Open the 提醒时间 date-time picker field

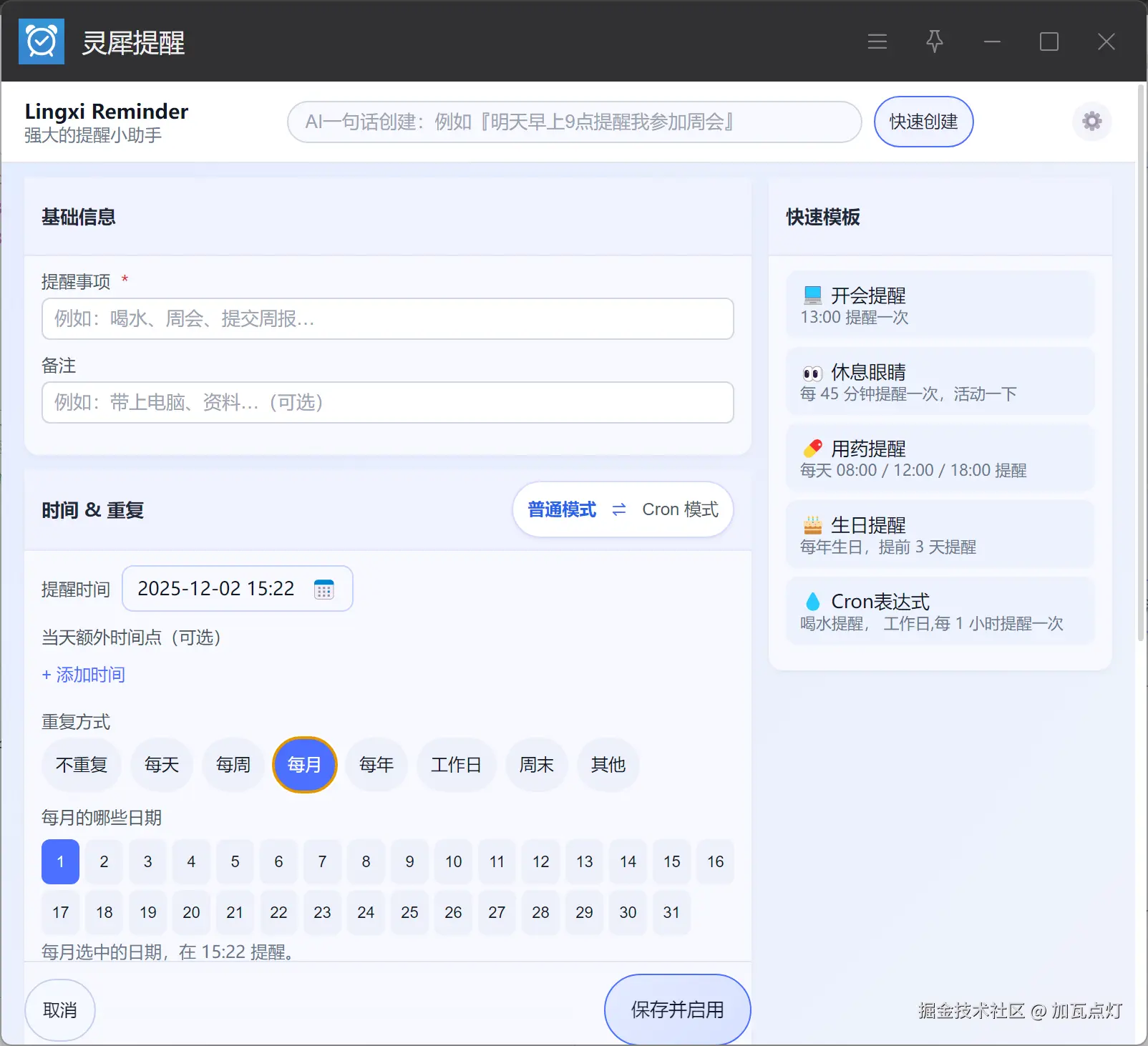(238, 589)
